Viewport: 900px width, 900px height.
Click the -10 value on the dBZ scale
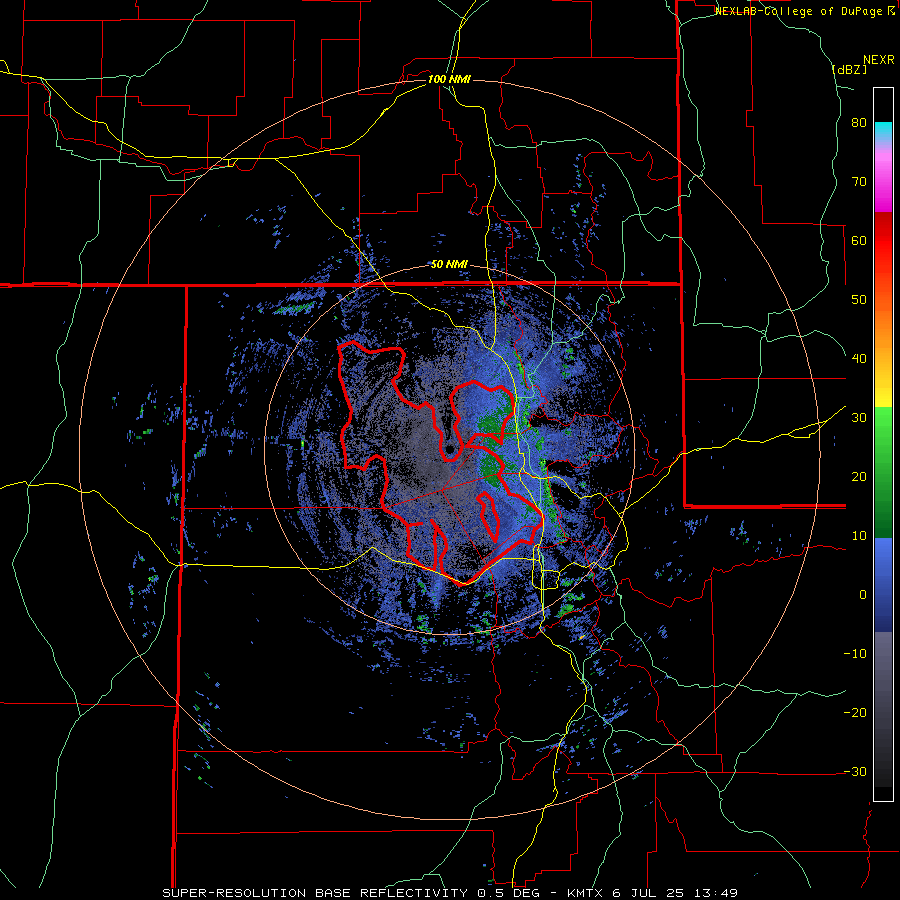[855, 653]
